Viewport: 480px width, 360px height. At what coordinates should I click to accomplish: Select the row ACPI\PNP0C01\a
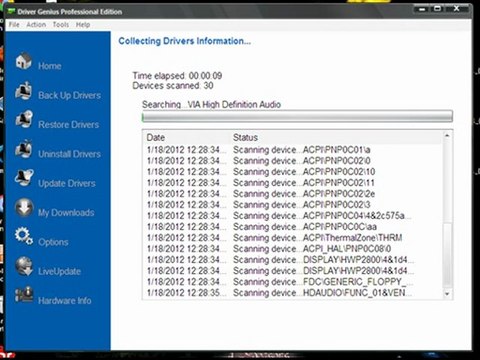click(293, 150)
